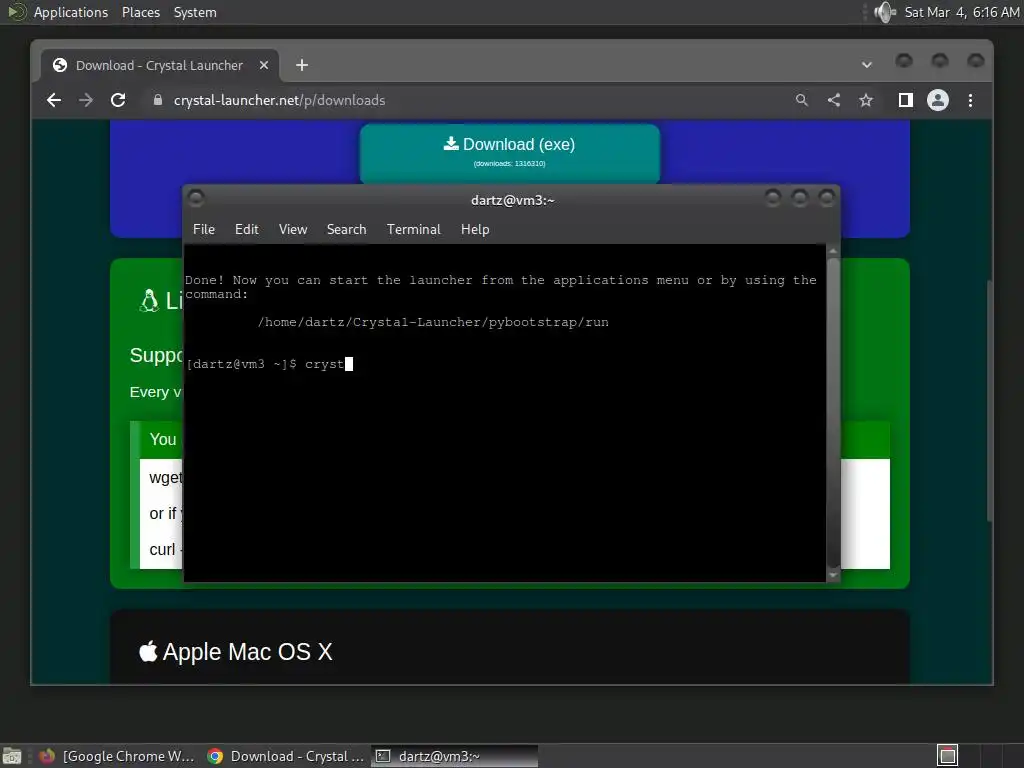Click the terminal window menu button
The height and width of the screenshot is (768, 1024).
click(196, 198)
